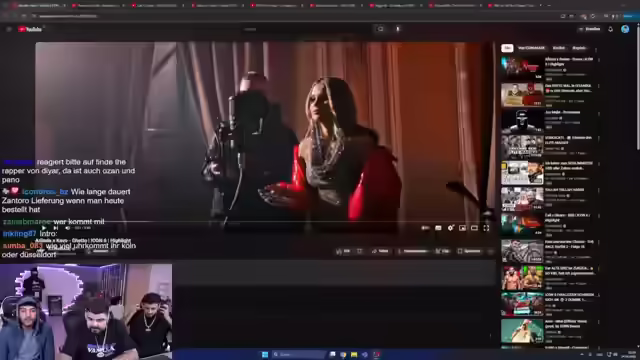Image resolution: width=640 pixels, height=360 pixels.
Task: Like the video with thumbs-up
Action: click(343, 251)
